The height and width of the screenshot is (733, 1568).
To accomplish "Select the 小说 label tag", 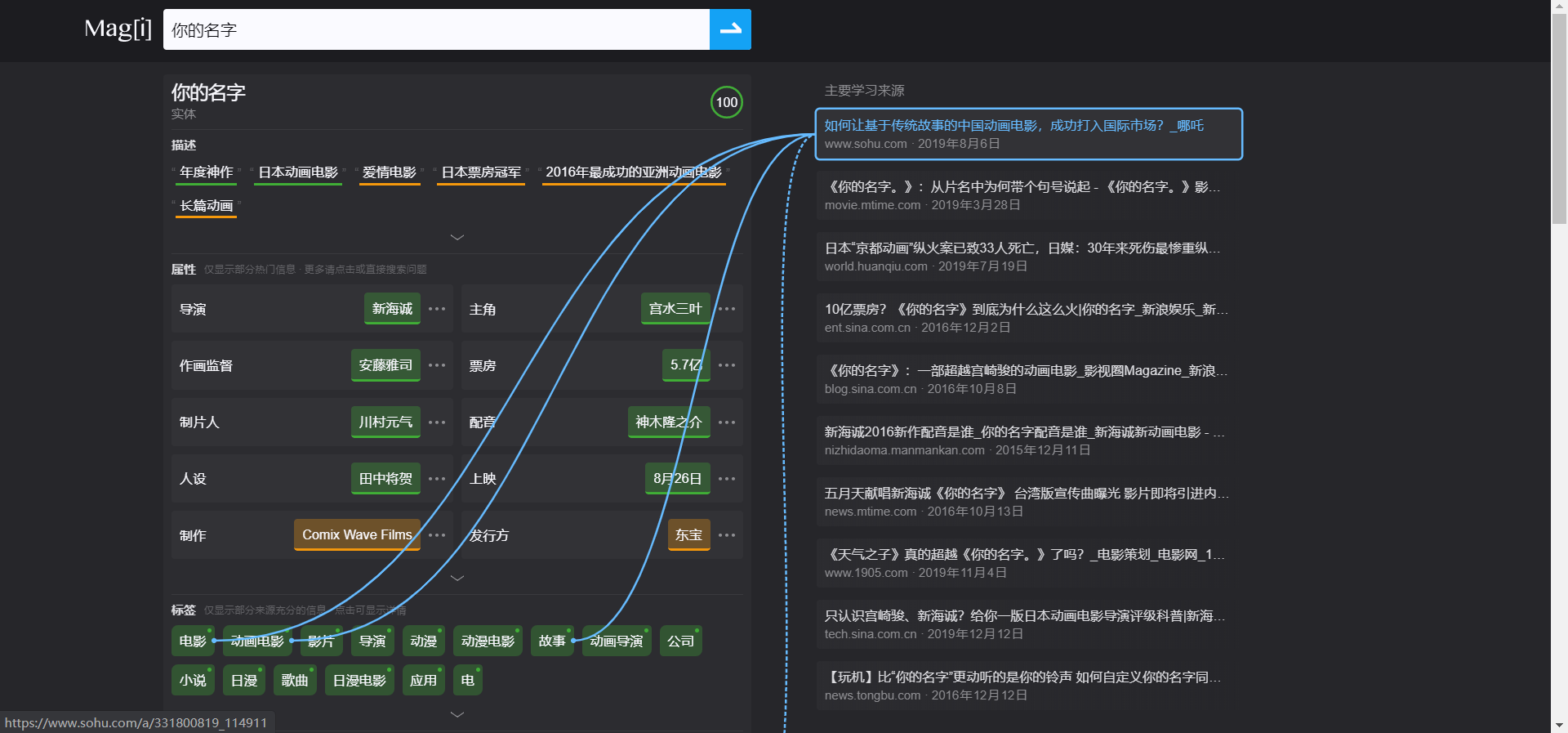I will [193, 681].
